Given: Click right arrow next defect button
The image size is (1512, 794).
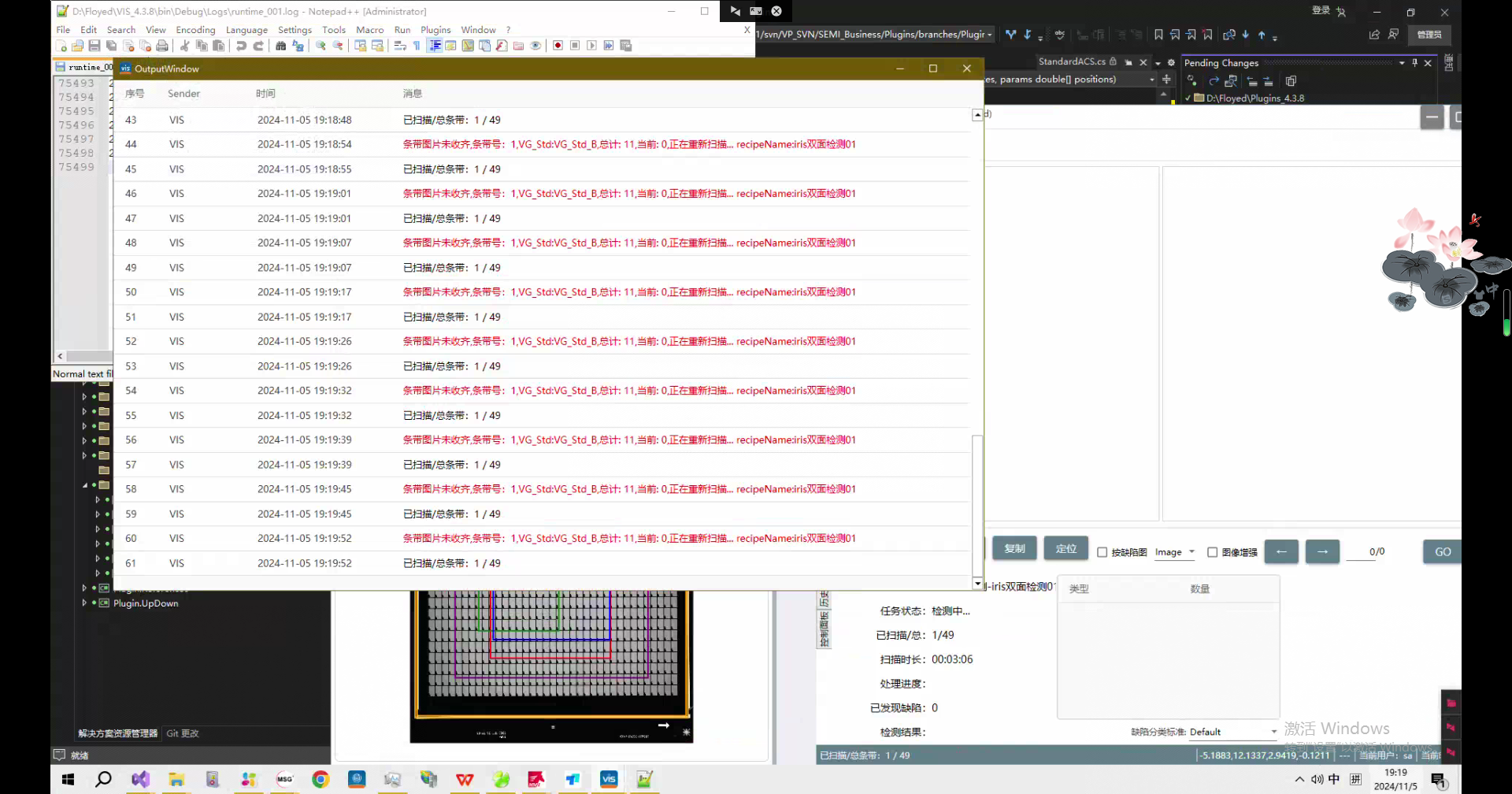Looking at the screenshot, I should tap(1322, 551).
